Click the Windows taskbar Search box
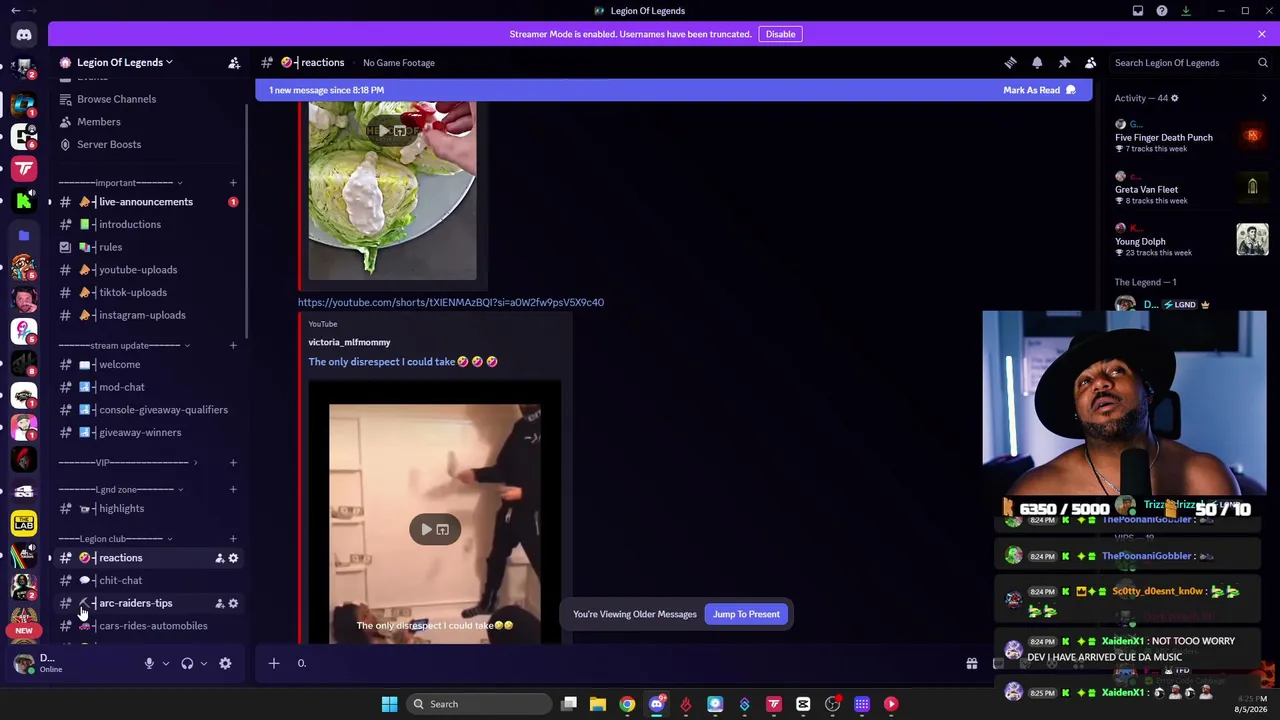Viewport: 1280px width, 720px height. (x=481, y=704)
